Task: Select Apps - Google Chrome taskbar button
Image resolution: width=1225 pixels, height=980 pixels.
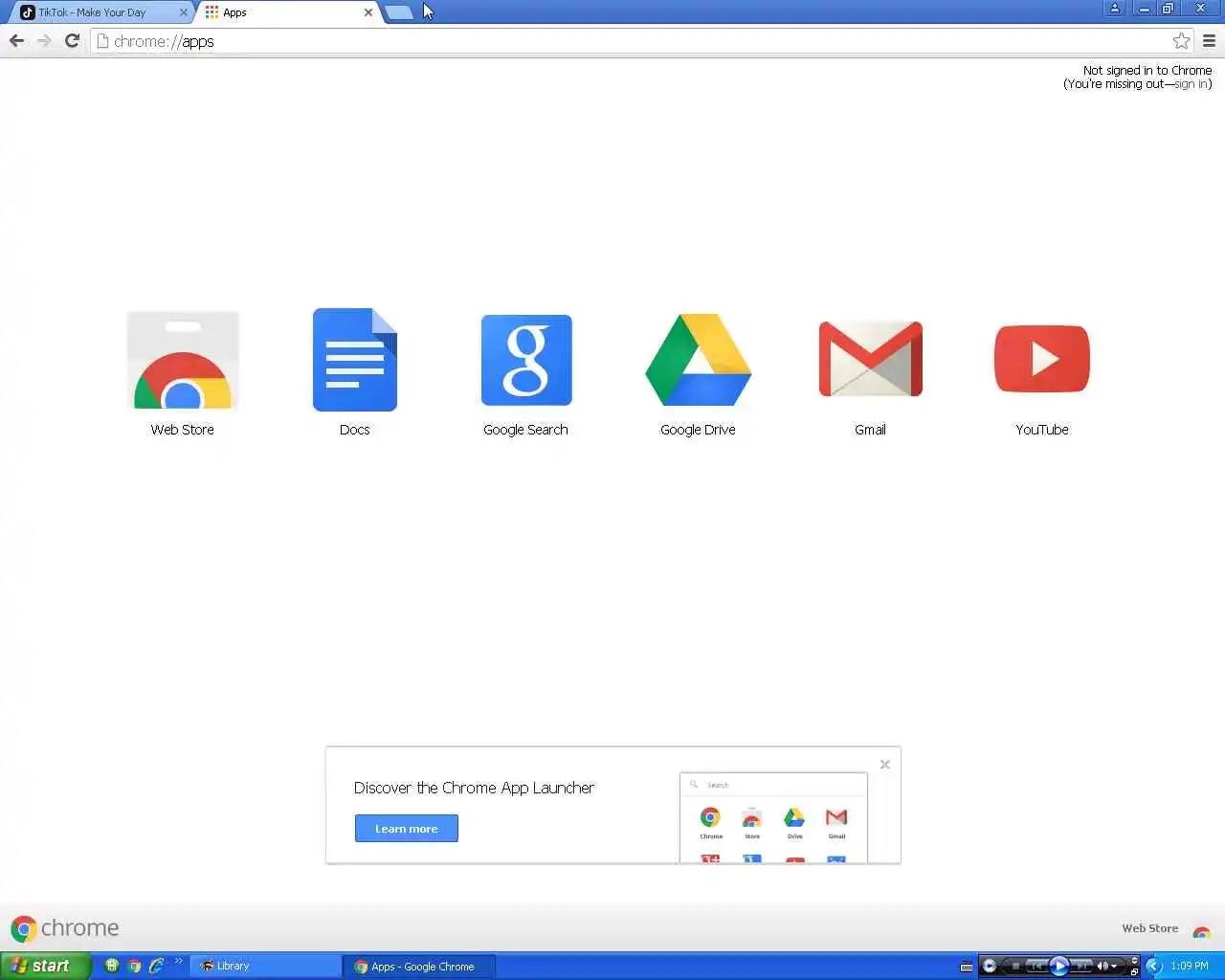Action: pyautogui.click(x=419, y=967)
